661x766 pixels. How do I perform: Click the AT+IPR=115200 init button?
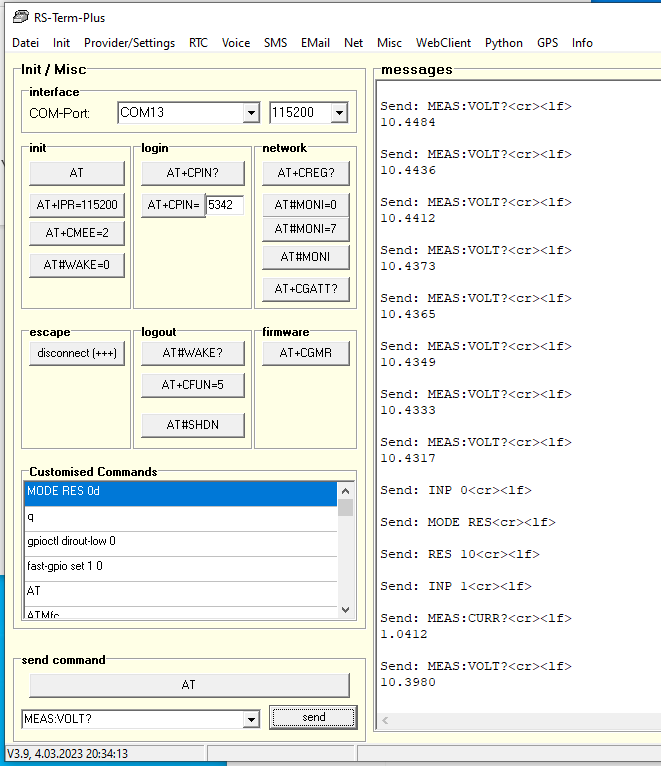pos(77,205)
